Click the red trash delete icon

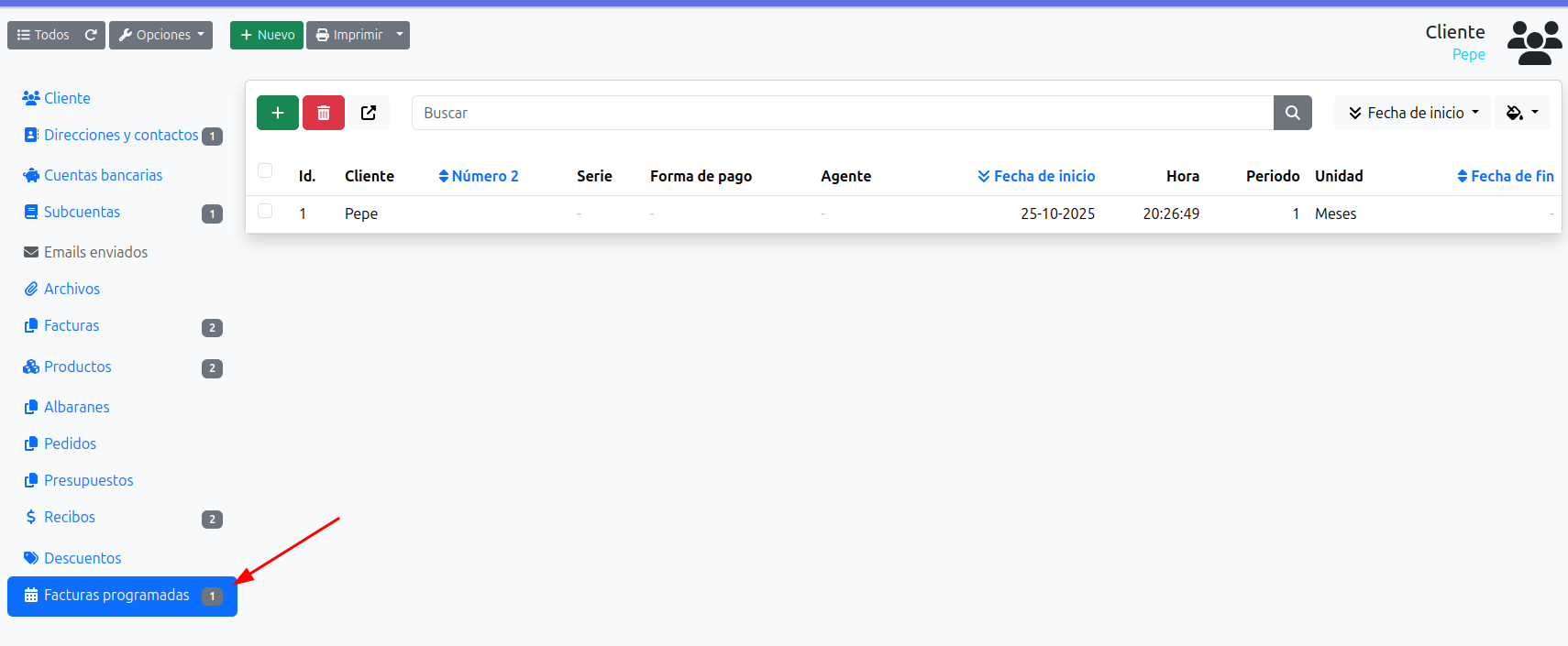(324, 113)
